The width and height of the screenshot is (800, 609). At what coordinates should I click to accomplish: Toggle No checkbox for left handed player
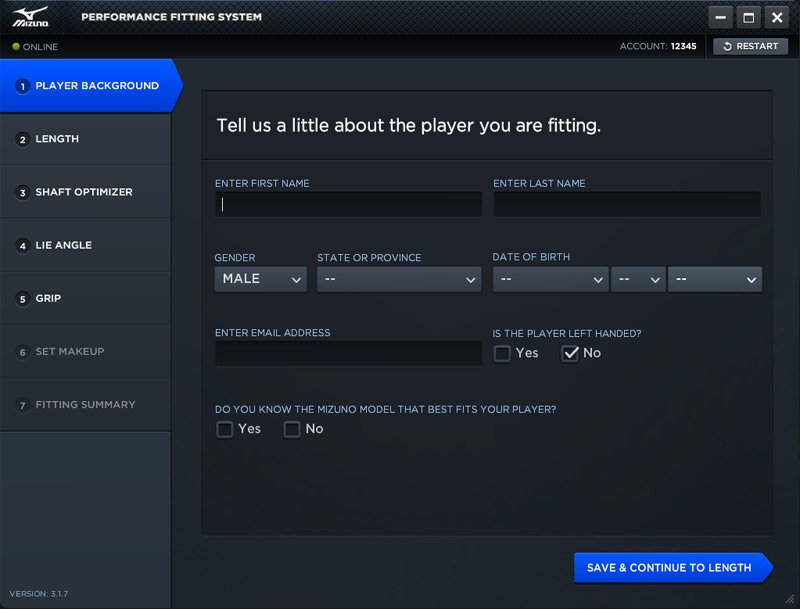[x=570, y=353]
